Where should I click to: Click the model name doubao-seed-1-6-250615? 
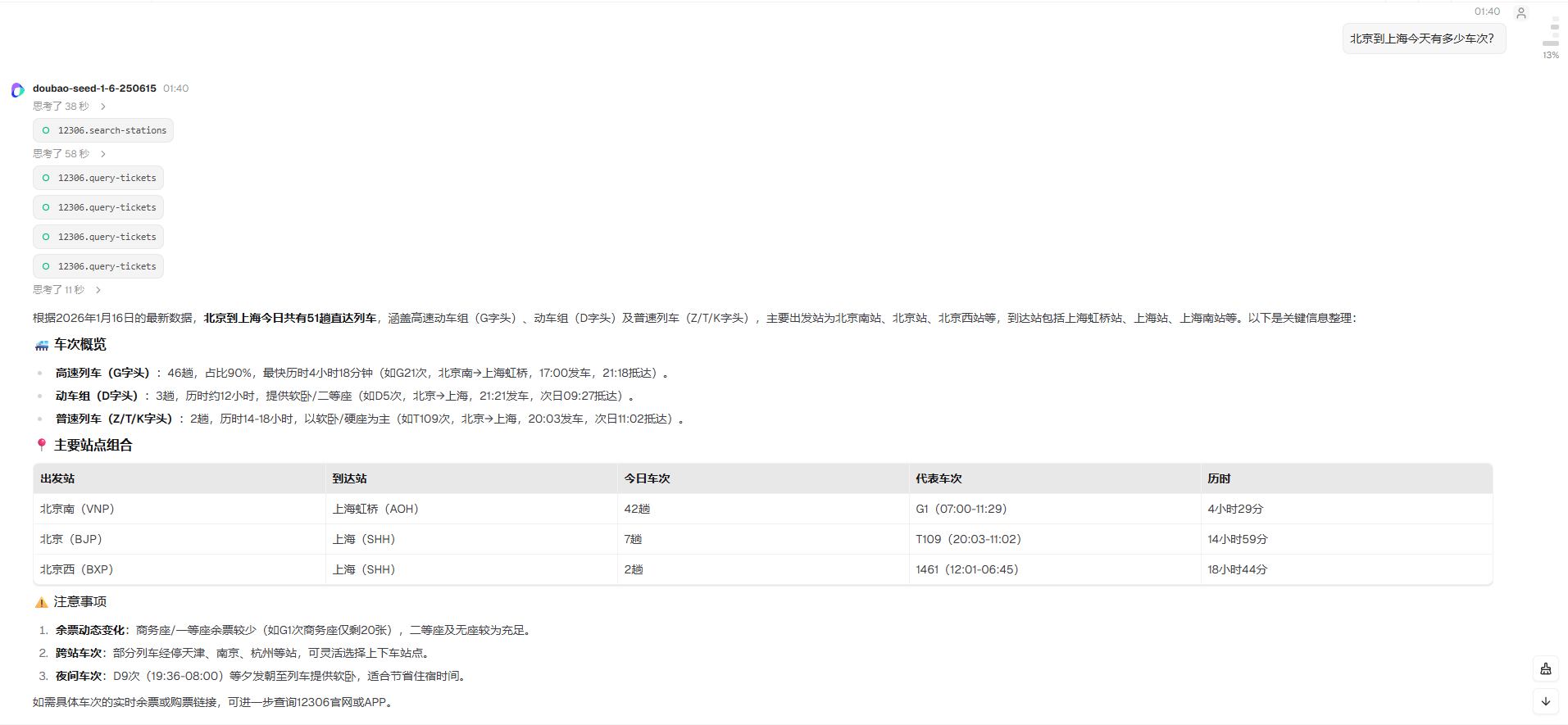tap(94, 88)
